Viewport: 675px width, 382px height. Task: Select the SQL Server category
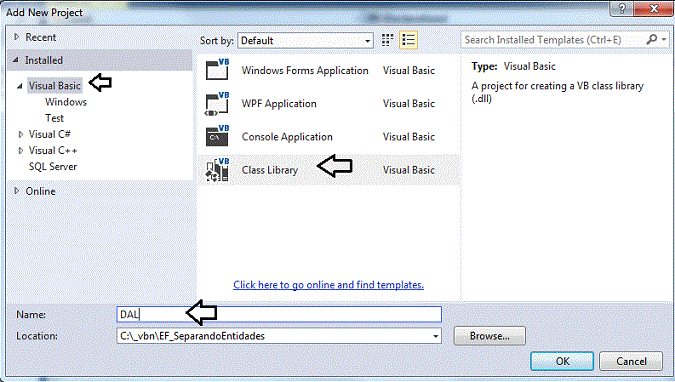coord(53,167)
